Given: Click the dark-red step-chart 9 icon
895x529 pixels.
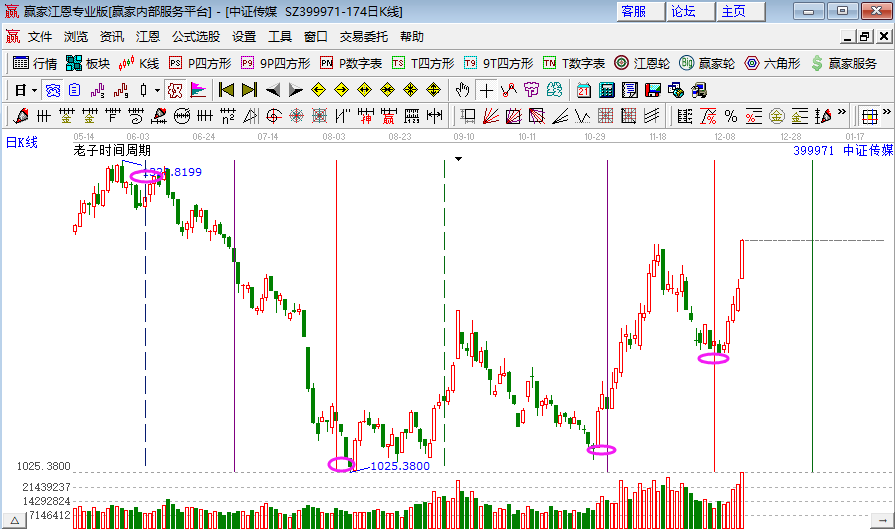Looking at the screenshot, I should click(120, 90).
